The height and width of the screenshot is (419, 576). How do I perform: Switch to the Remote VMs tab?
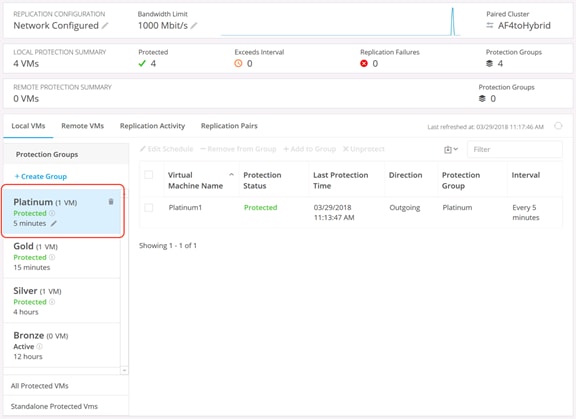(x=83, y=126)
